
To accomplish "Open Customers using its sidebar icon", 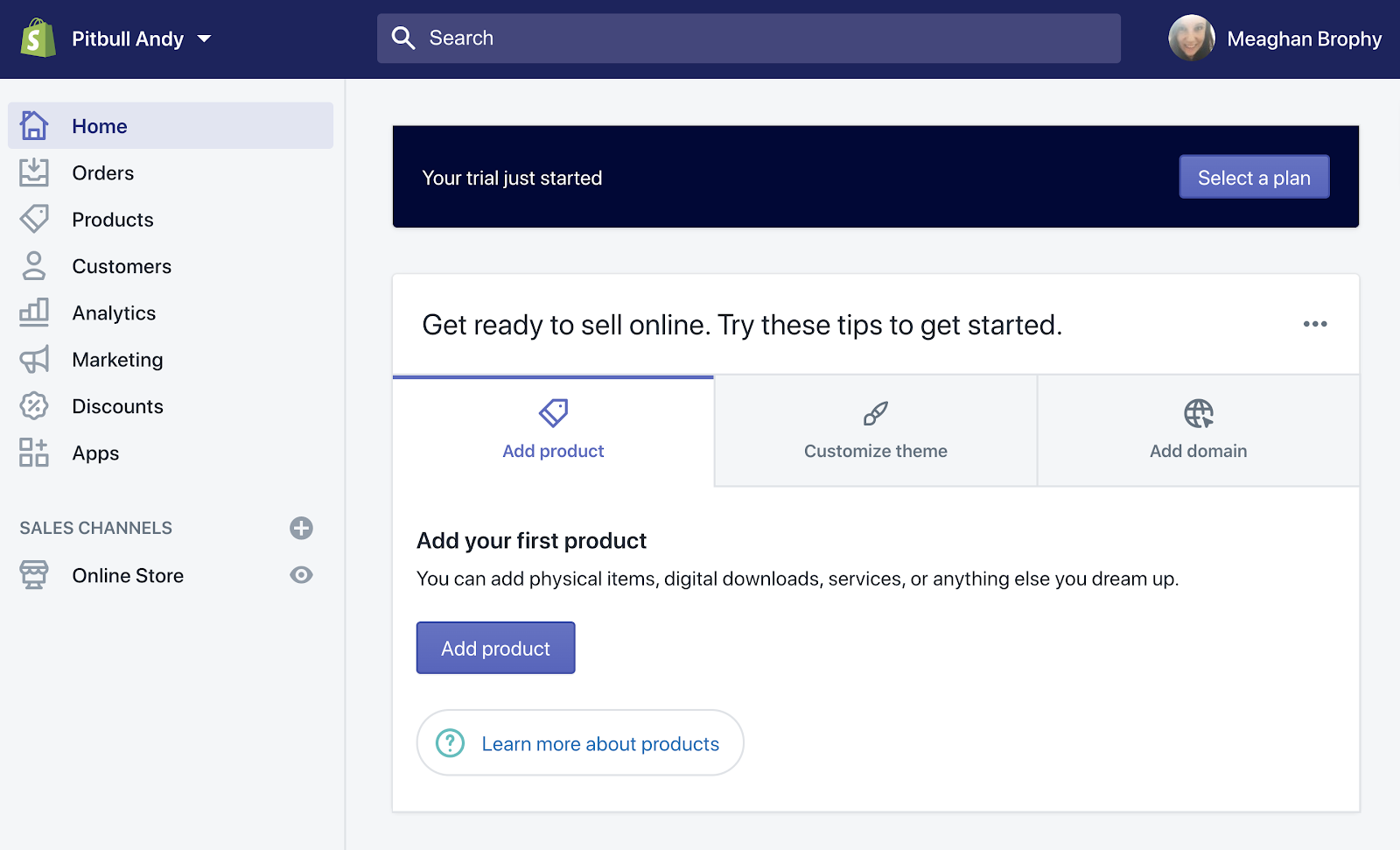I will point(34,266).
